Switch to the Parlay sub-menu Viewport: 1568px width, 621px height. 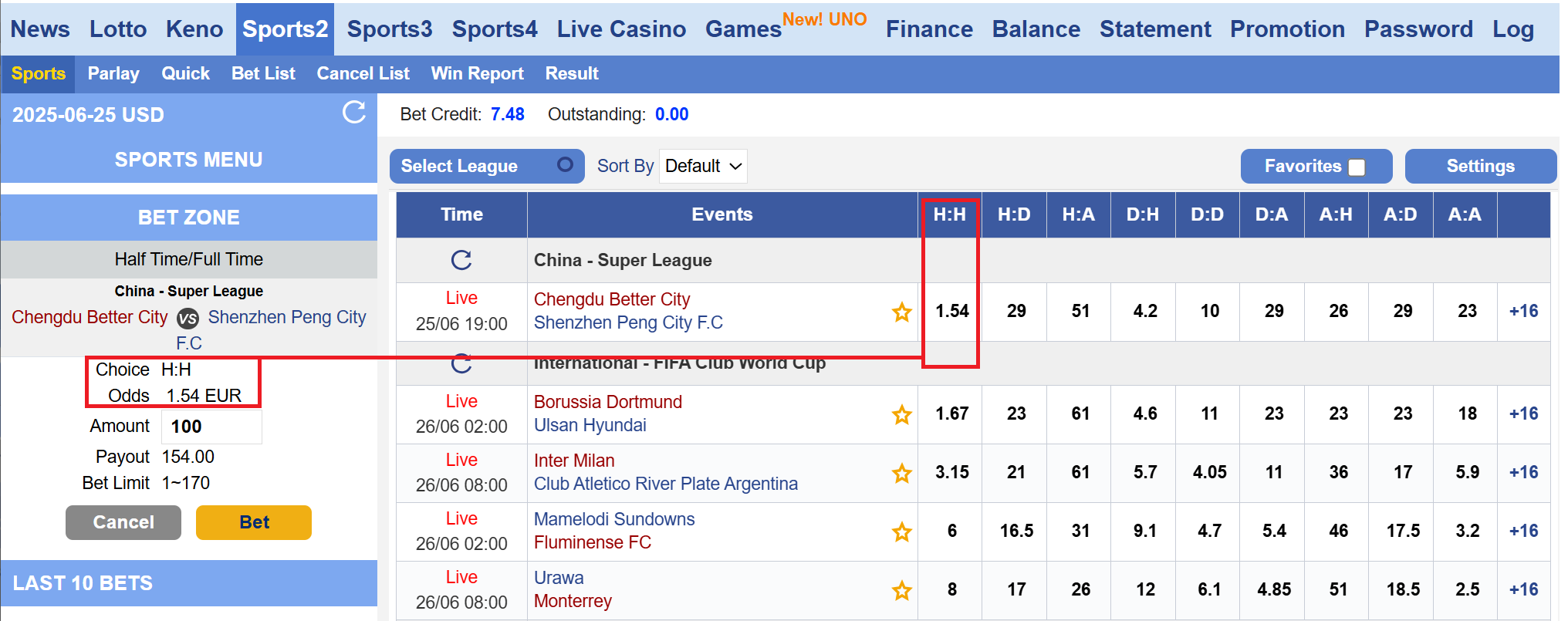(113, 73)
